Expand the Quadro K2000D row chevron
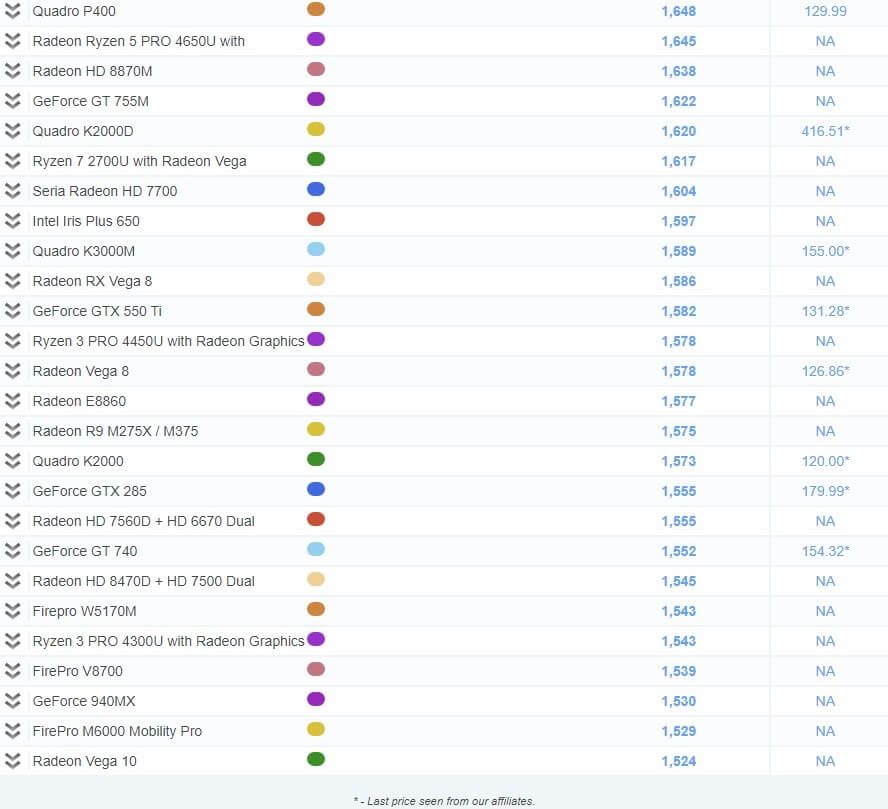This screenshot has height=809, width=888. 12,131
